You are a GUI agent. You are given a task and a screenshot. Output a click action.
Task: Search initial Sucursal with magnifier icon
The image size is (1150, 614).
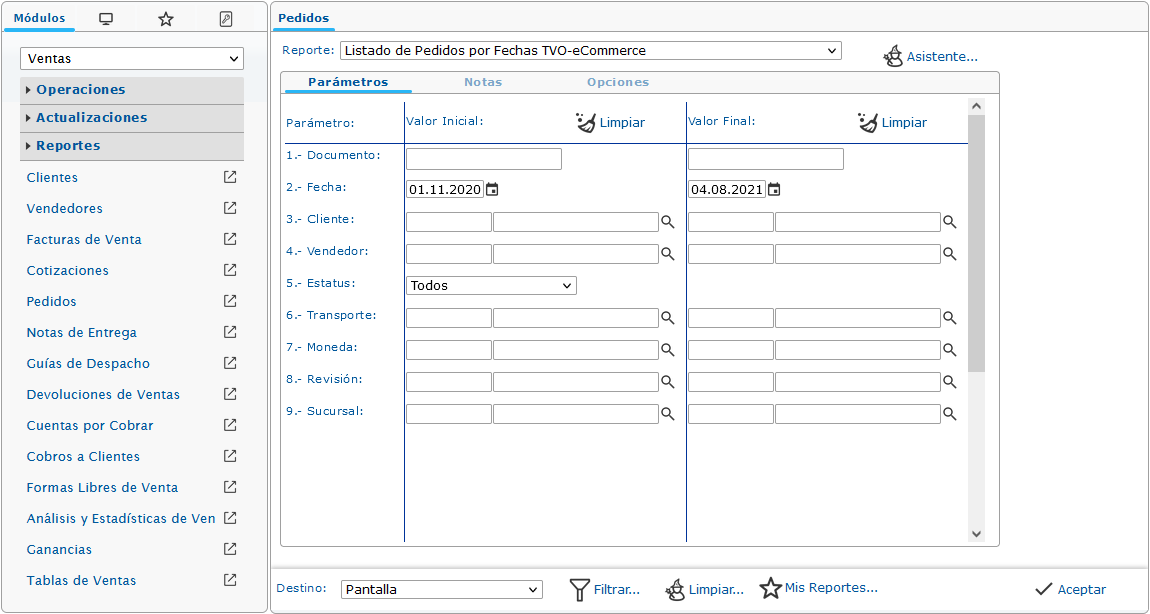click(x=667, y=414)
